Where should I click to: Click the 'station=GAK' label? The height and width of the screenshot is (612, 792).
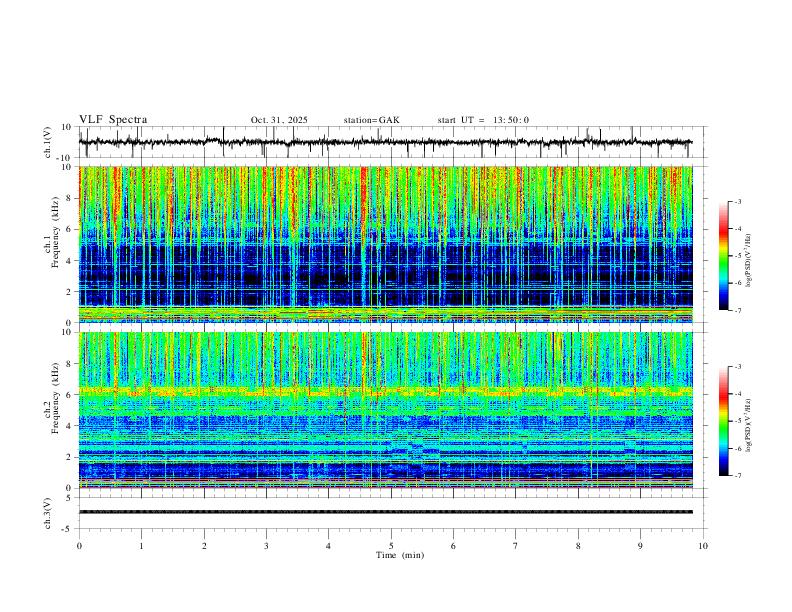[x=371, y=120]
